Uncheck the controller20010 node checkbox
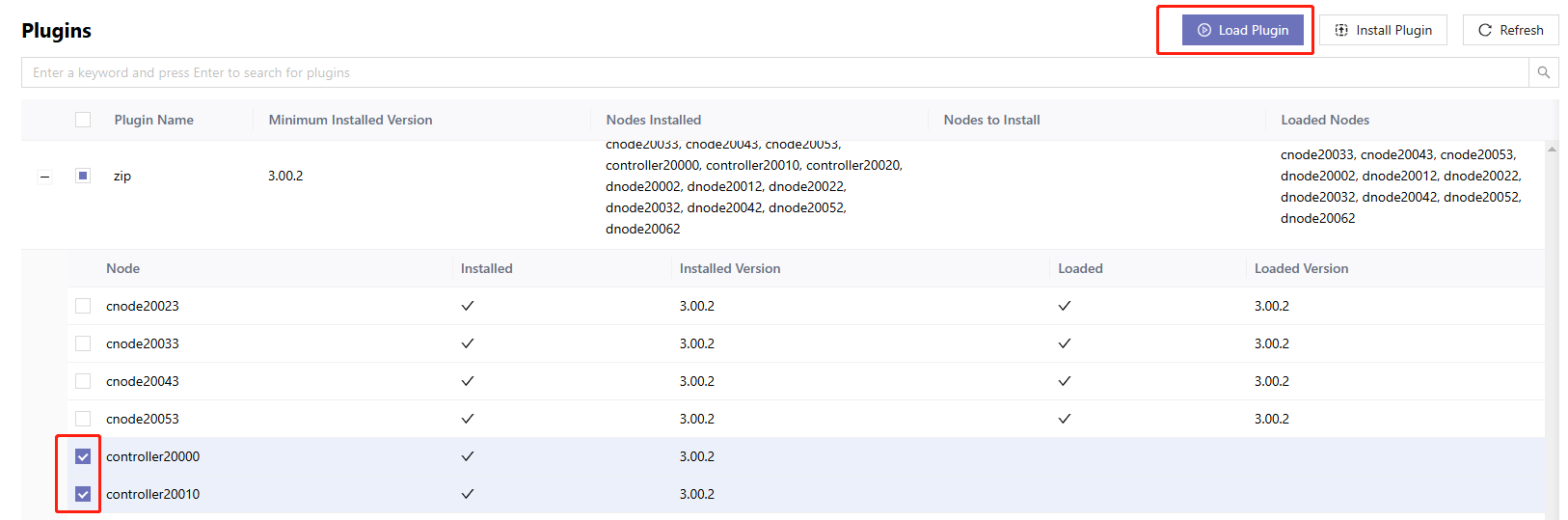This screenshot has height=520, width=1568. click(83, 494)
